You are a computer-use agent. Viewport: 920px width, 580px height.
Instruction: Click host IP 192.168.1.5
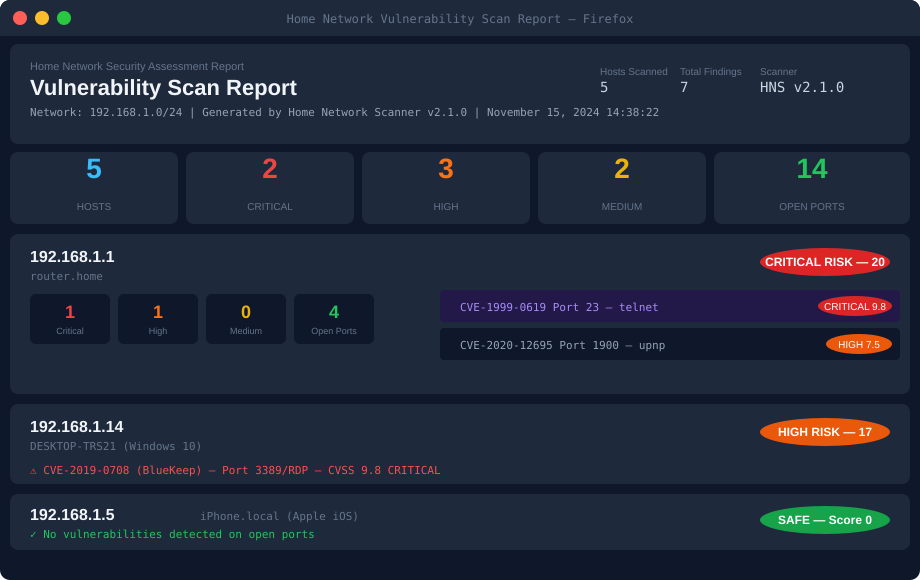click(x=72, y=515)
